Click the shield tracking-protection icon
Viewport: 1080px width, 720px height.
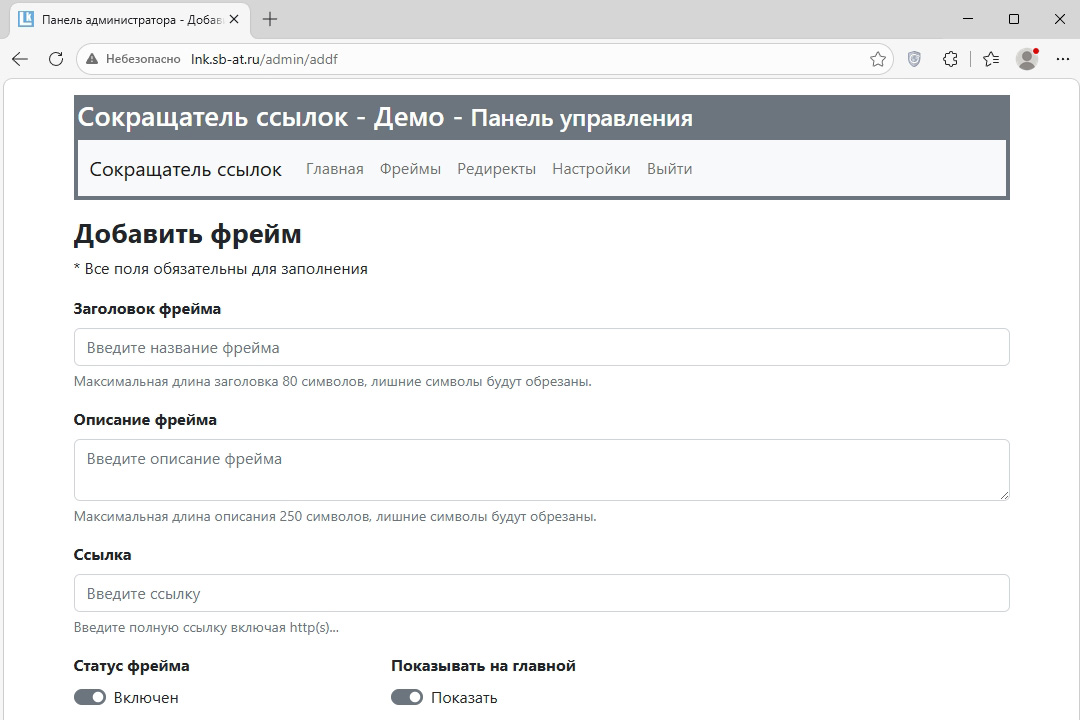click(x=914, y=59)
